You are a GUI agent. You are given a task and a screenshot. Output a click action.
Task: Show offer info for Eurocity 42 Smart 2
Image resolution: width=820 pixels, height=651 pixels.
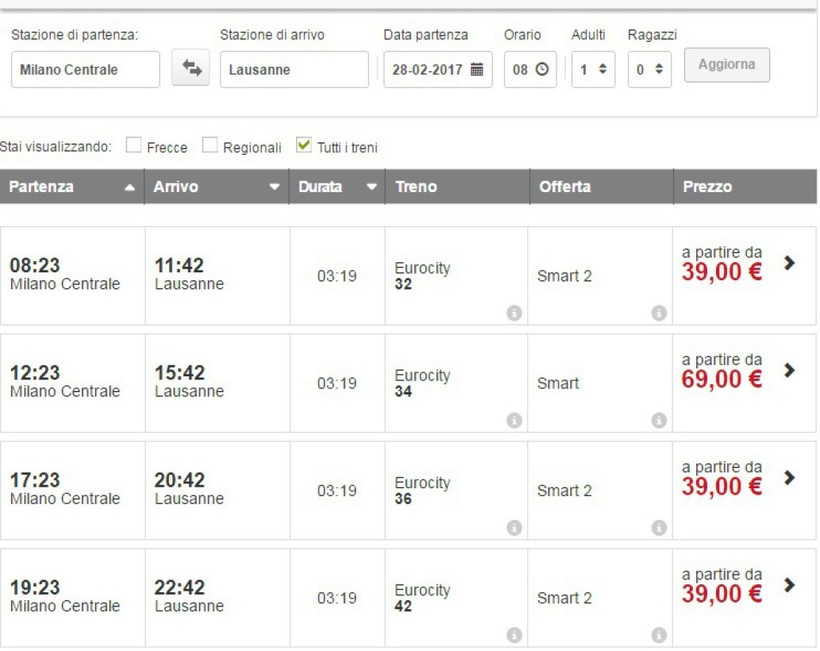[x=659, y=635]
